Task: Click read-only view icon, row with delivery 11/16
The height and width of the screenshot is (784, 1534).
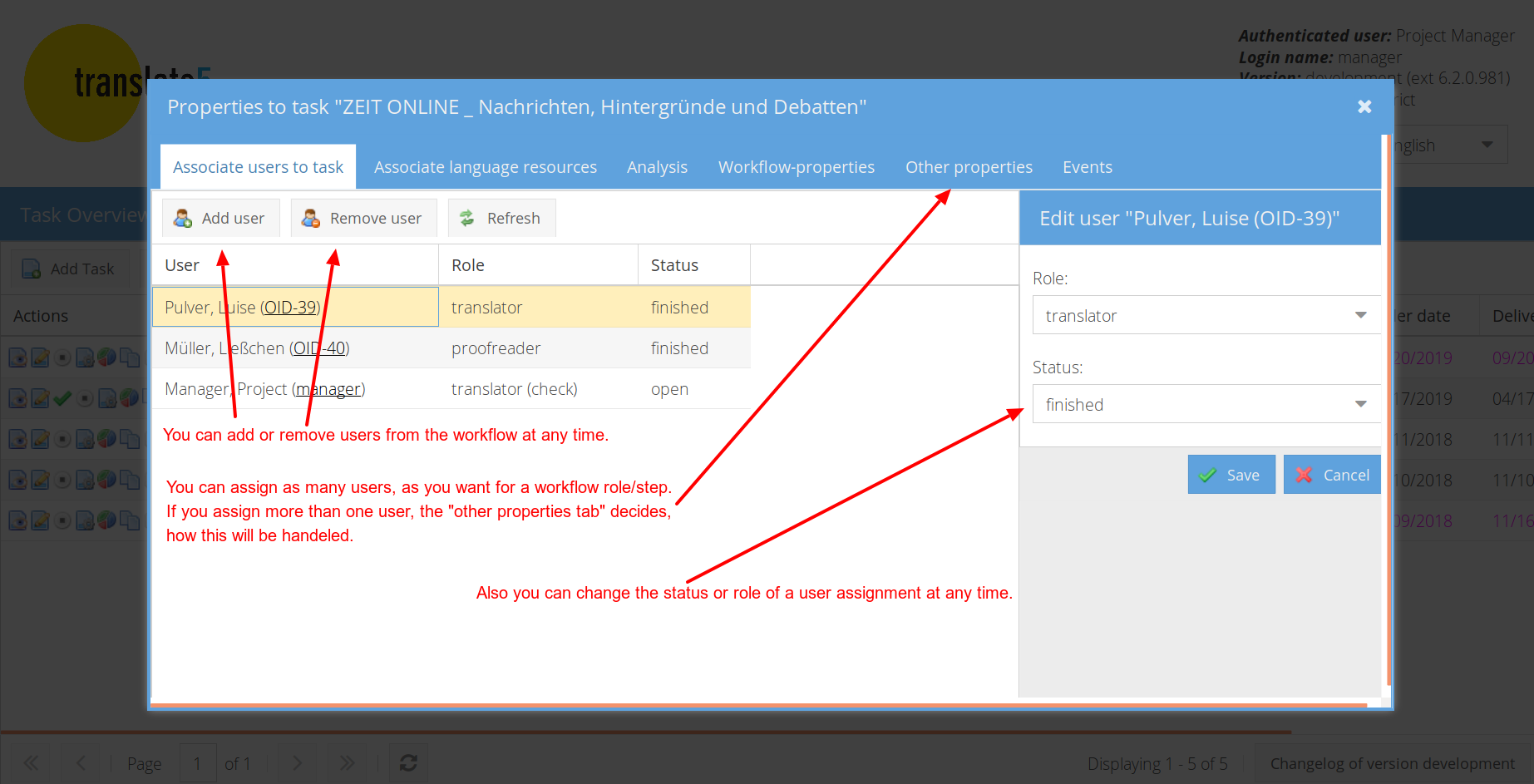Action: click(x=17, y=520)
